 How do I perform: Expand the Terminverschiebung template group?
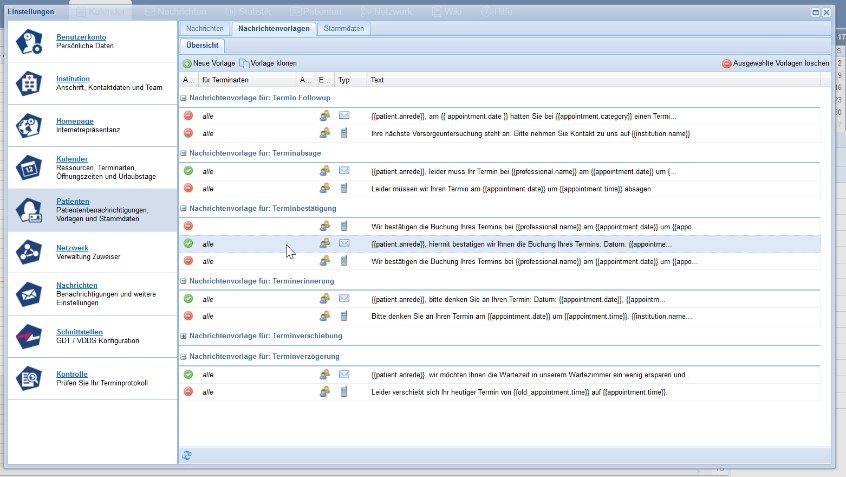[x=183, y=337]
